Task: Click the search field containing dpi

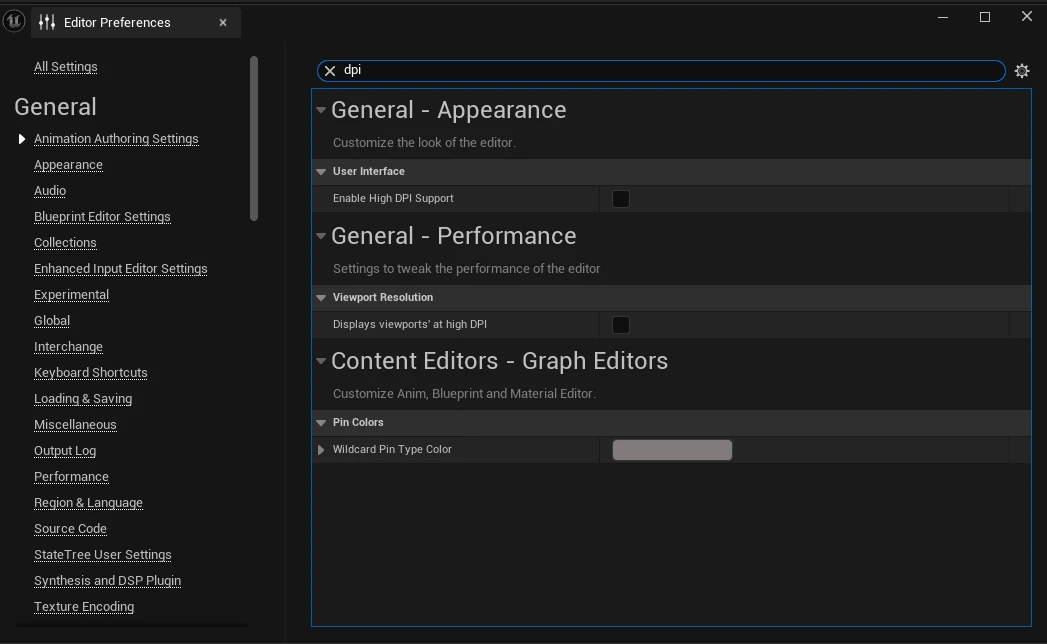Action: point(670,71)
